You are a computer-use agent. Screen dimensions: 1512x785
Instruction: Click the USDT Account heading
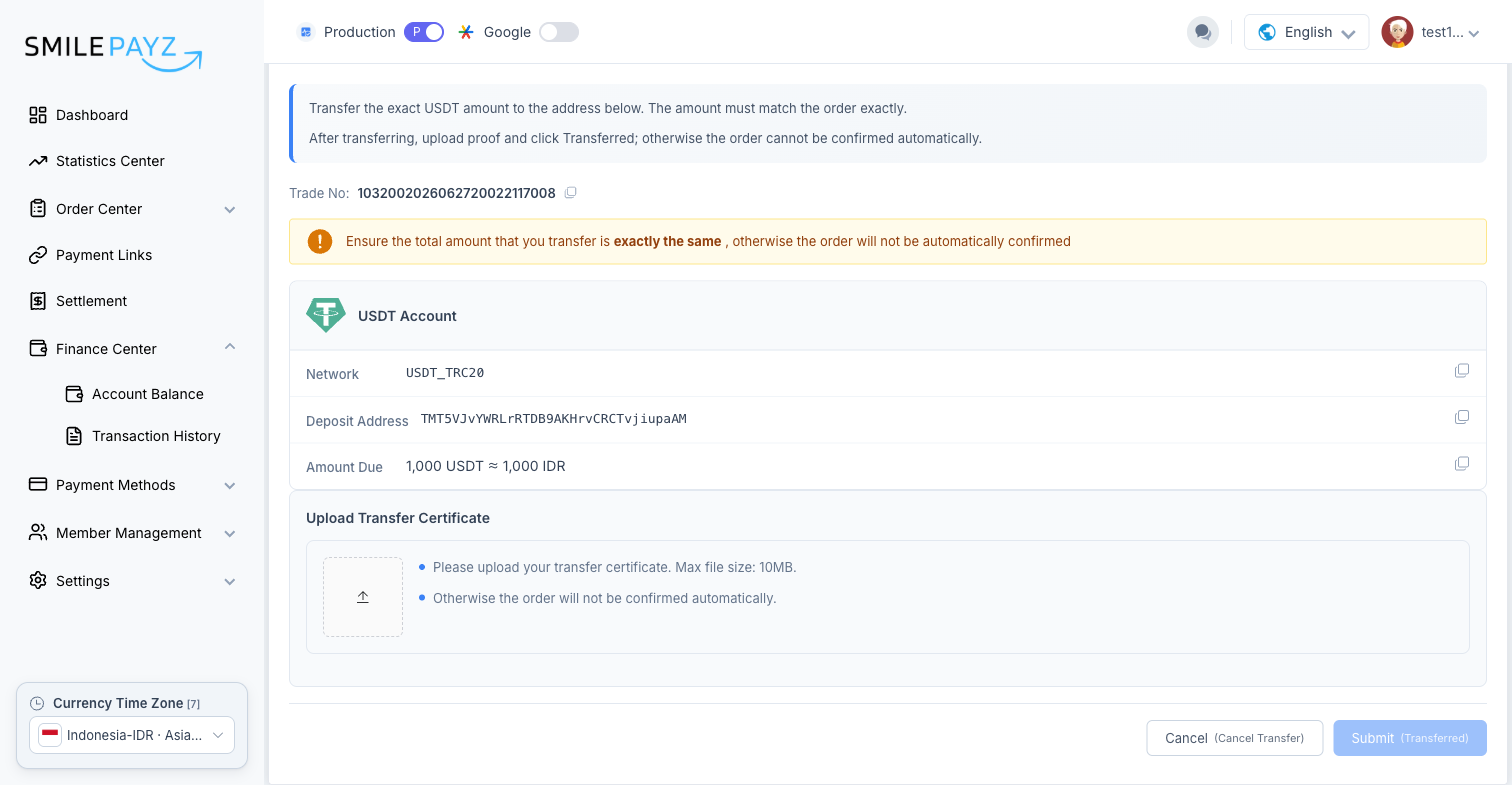pos(407,316)
